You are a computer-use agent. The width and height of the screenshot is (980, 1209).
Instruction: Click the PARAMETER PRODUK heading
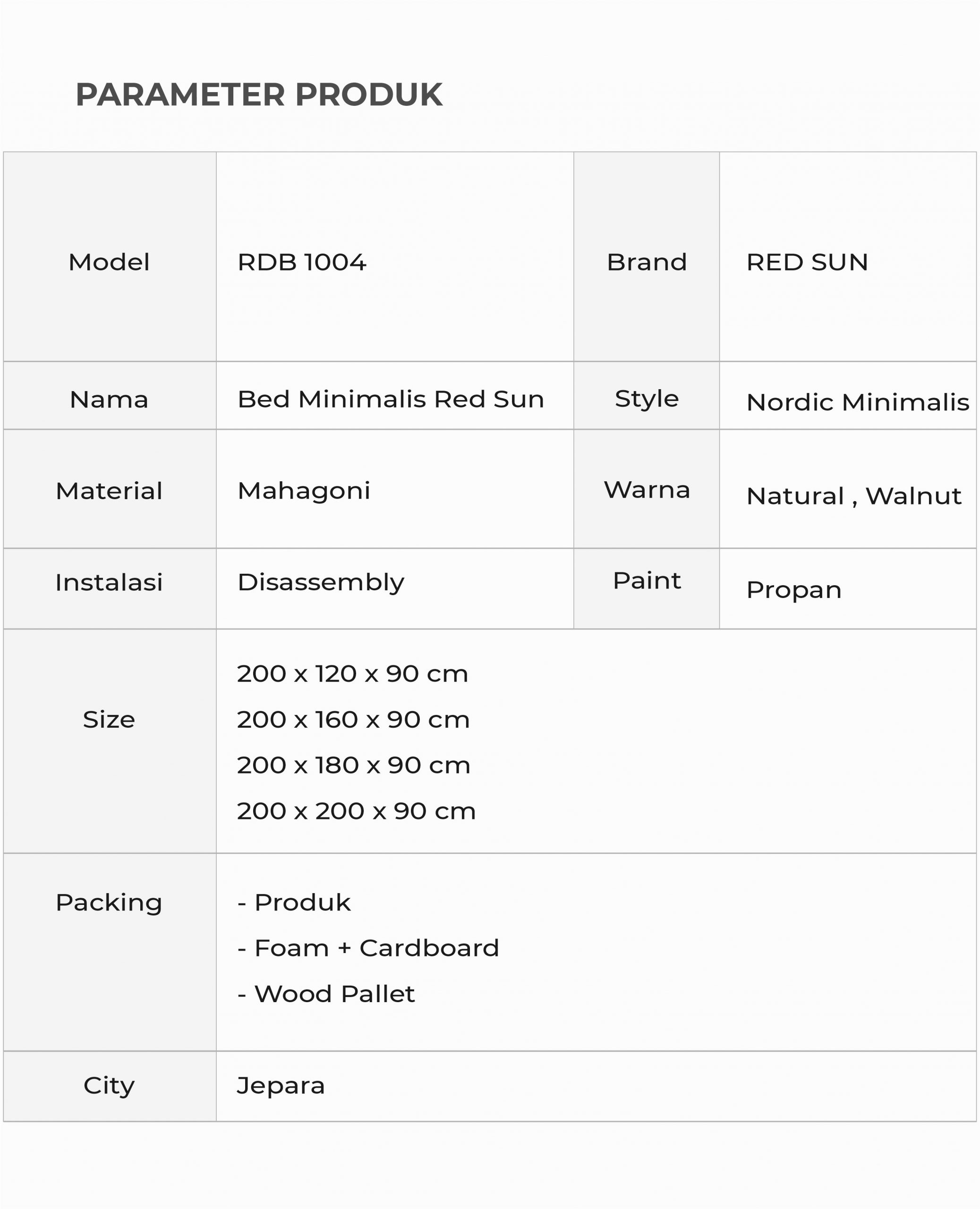click(x=258, y=94)
